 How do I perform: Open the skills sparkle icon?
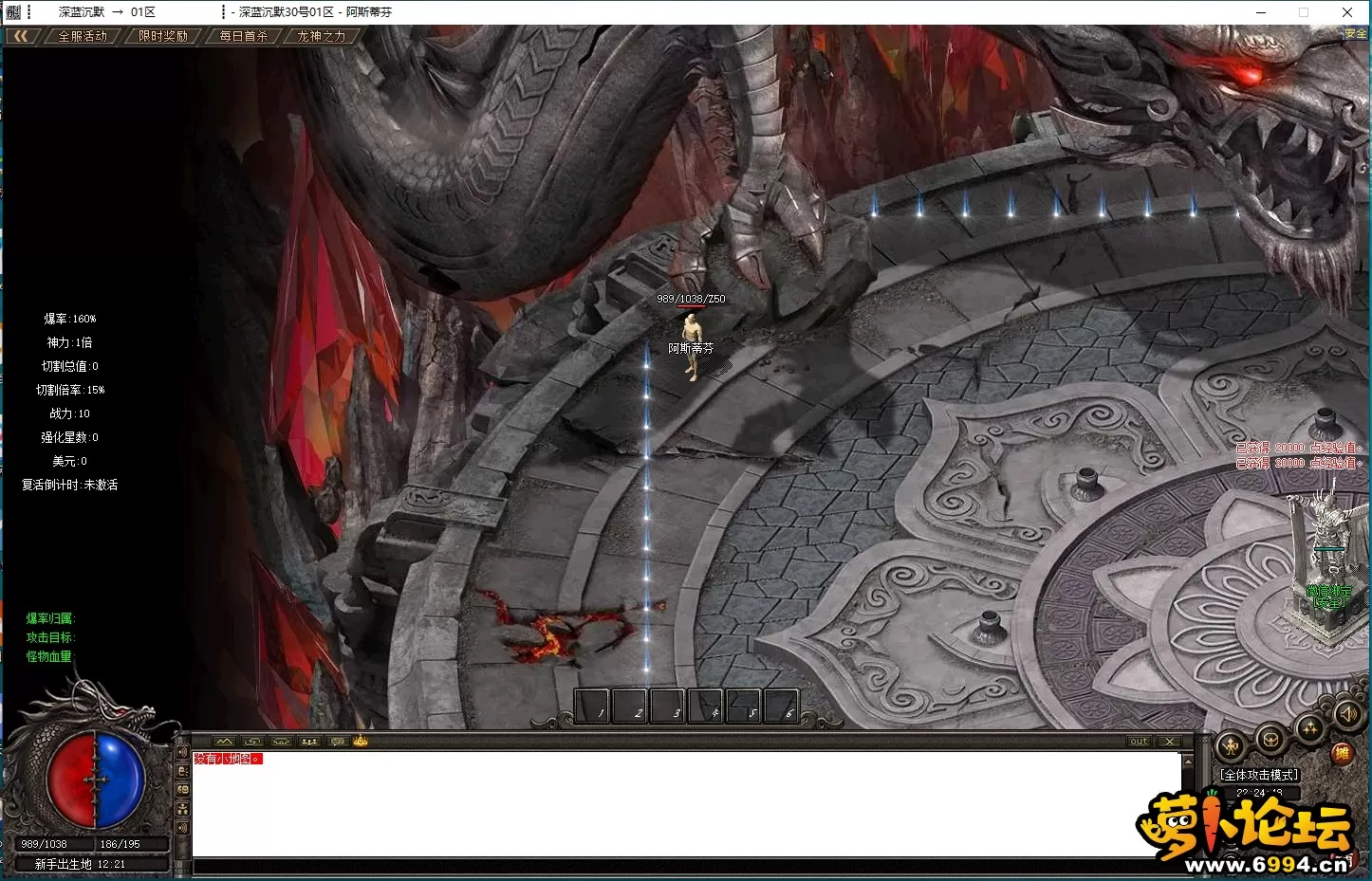(1310, 728)
